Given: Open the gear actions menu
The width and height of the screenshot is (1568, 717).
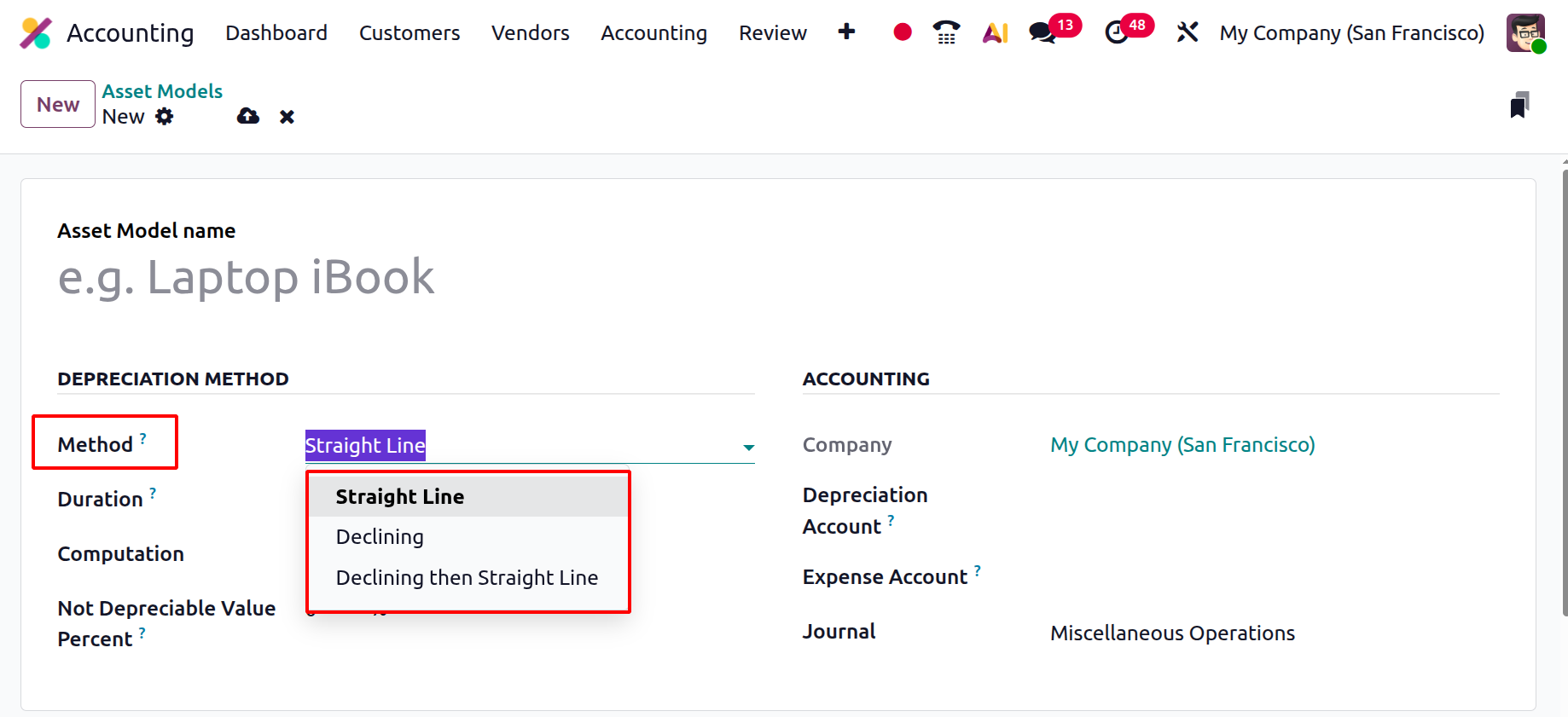Looking at the screenshot, I should pyautogui.click(x=165, y=117).
